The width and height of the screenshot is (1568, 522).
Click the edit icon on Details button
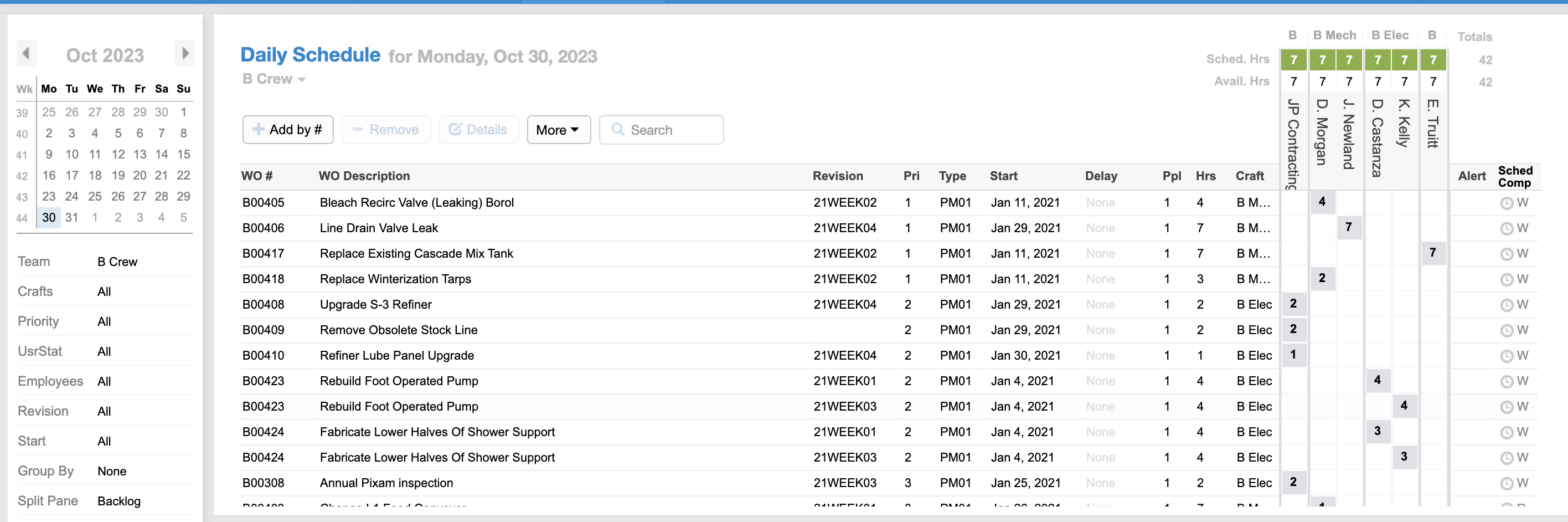(x=455, y=130)
